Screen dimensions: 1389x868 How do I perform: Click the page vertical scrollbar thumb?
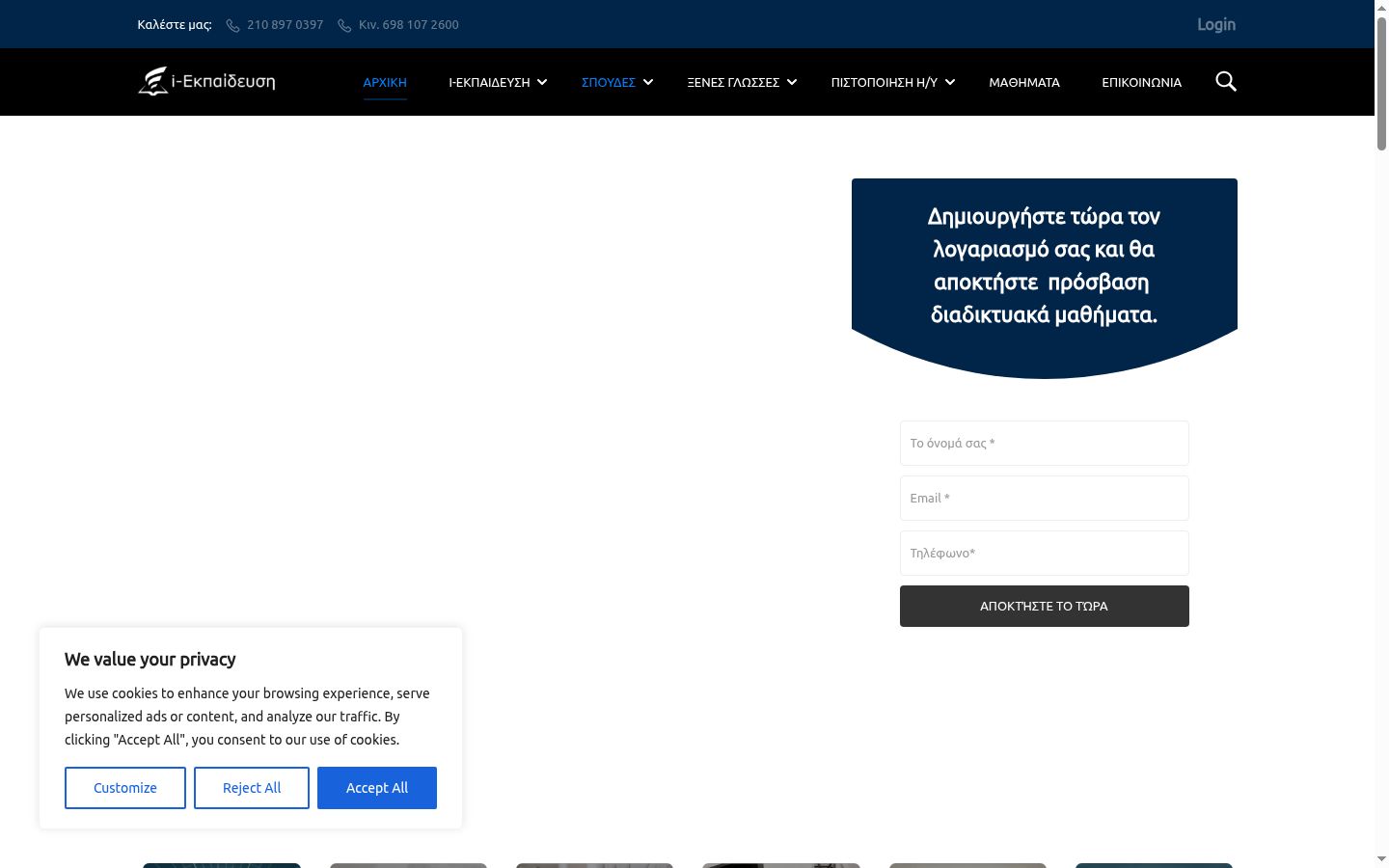(x=1381, y=82)
